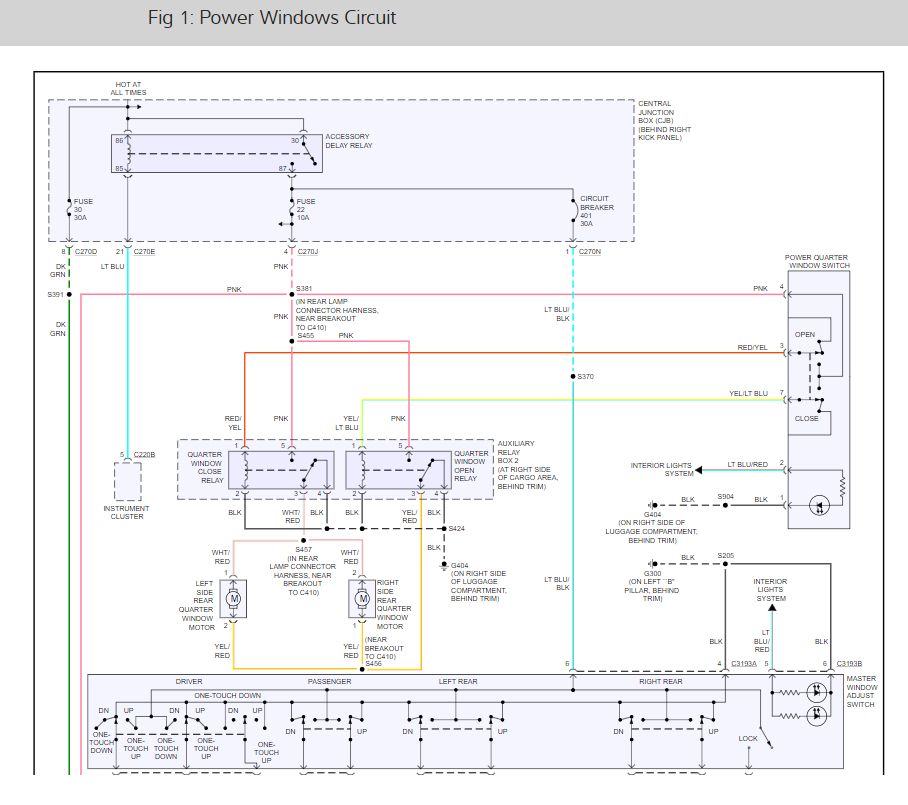The width and height of the screenshot is (908, 805).
Task: Click splice label S381
Action: [304, 288]
